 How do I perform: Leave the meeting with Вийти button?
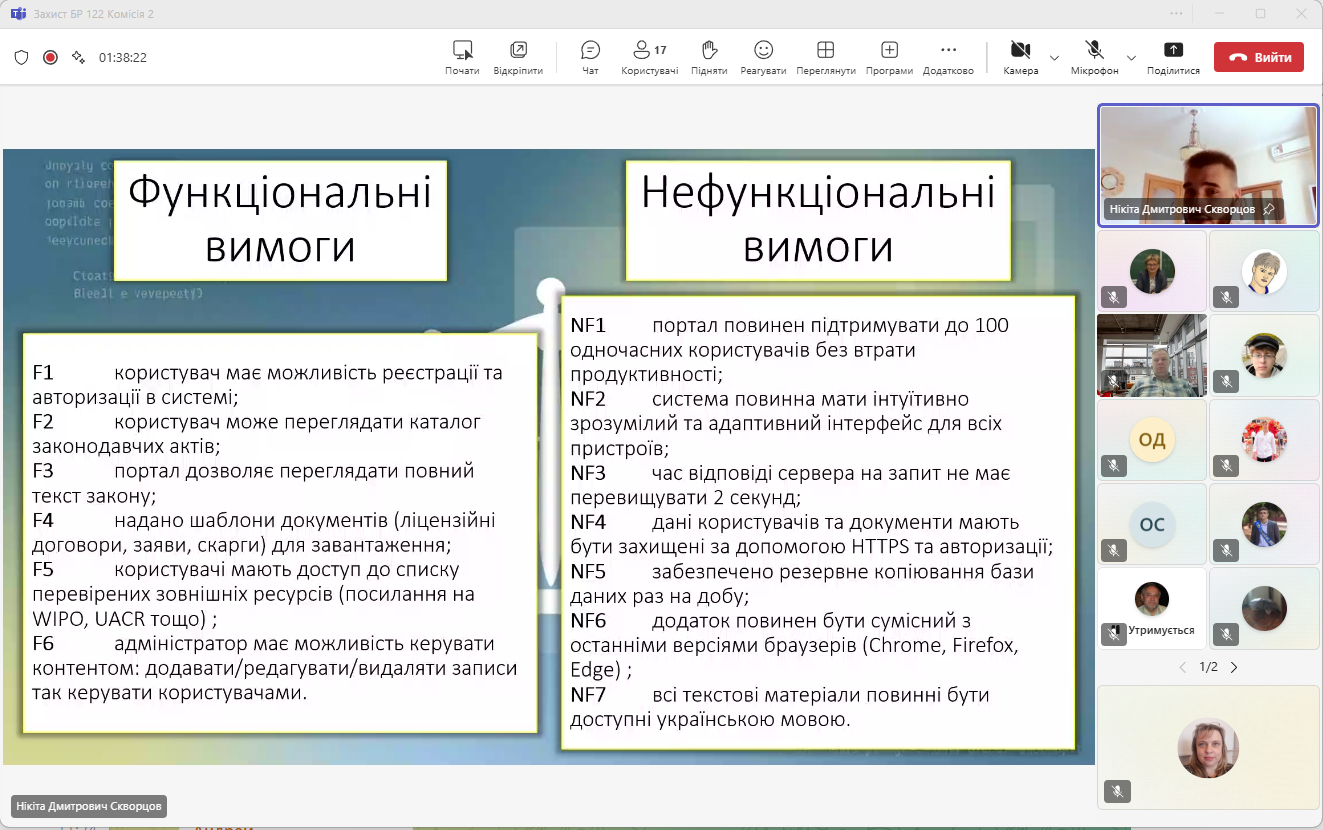point(1258,57)
